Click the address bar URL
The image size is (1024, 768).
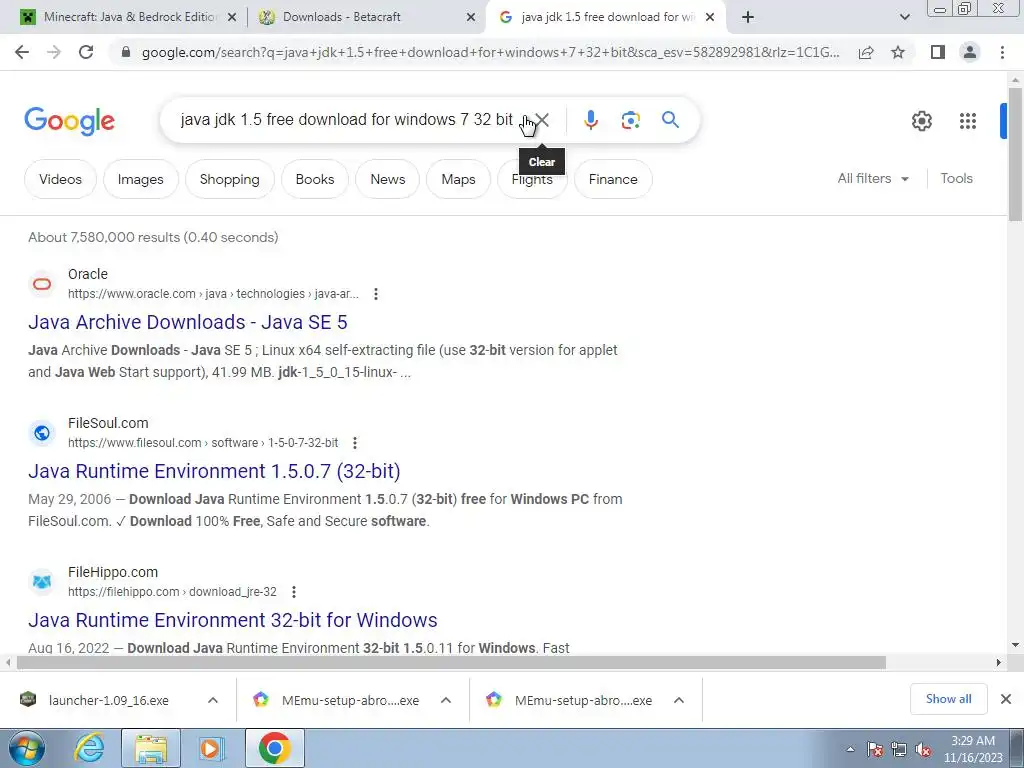pyautogui.click(x=490, y=52)
